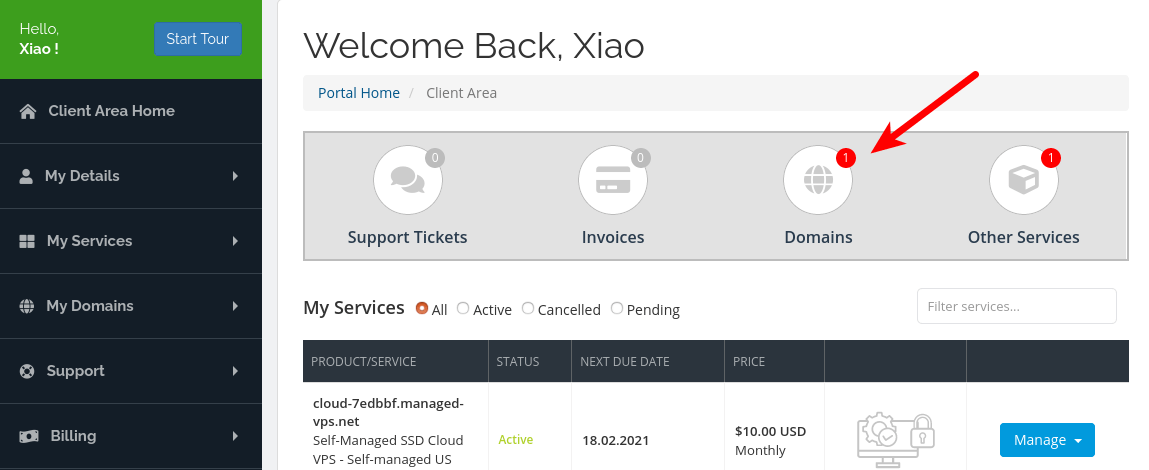Select the Cancelled services radio button
This screenshot has width=1149, height=470.
pos(528,309)
